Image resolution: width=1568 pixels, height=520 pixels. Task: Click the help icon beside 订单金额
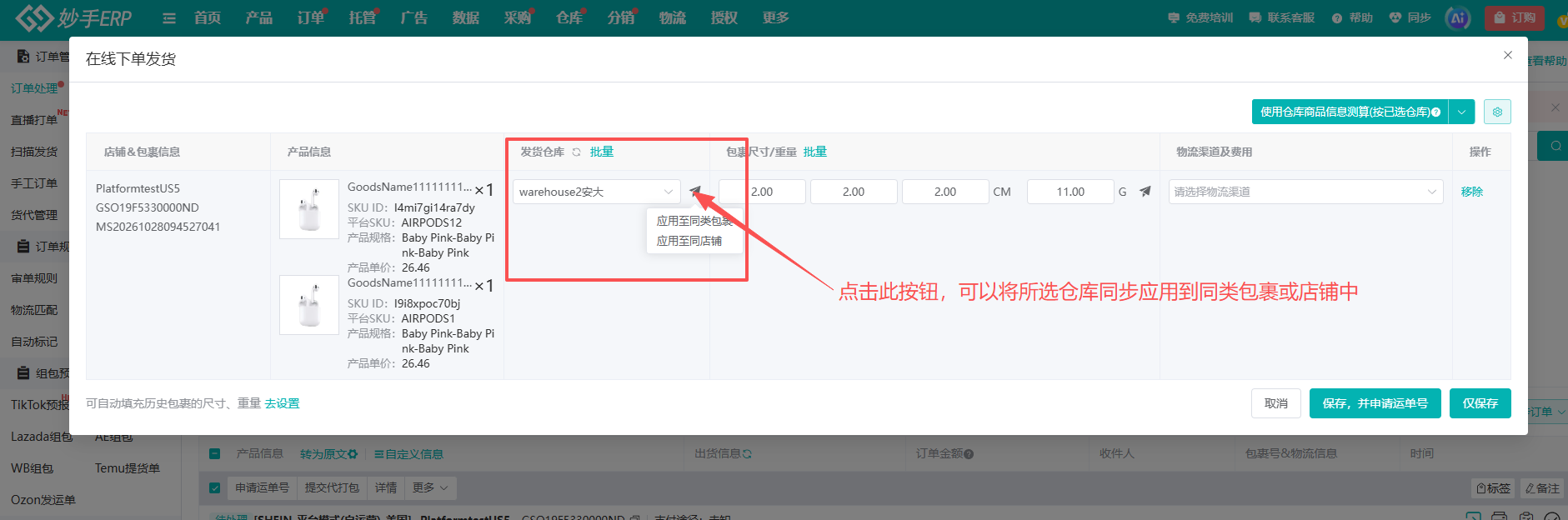pos(969,454)
